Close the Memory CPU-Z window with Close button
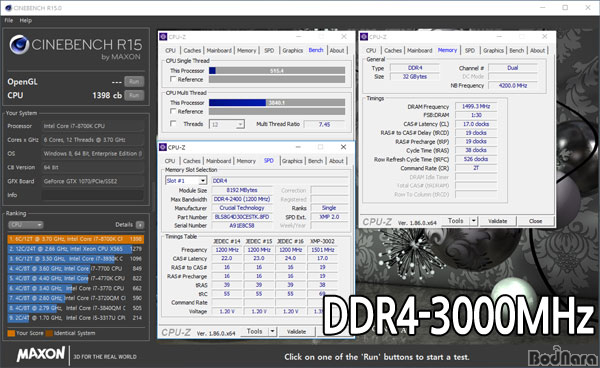This screenshot has height=368, width=600. click(535, 221)
